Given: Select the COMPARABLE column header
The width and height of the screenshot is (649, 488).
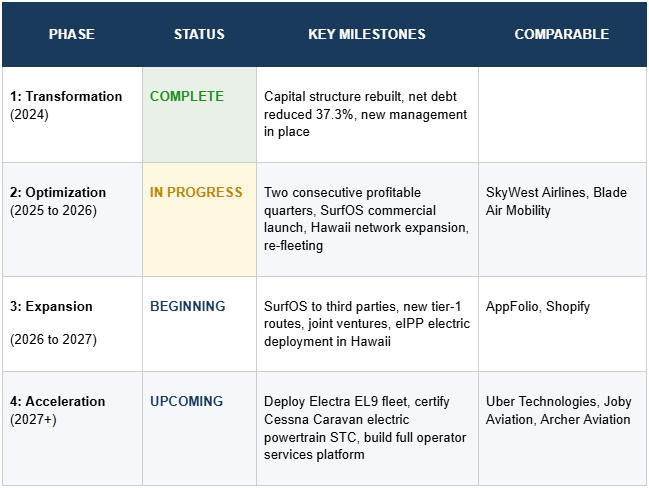Looking at the screenshot, I should tap(561, 34).
